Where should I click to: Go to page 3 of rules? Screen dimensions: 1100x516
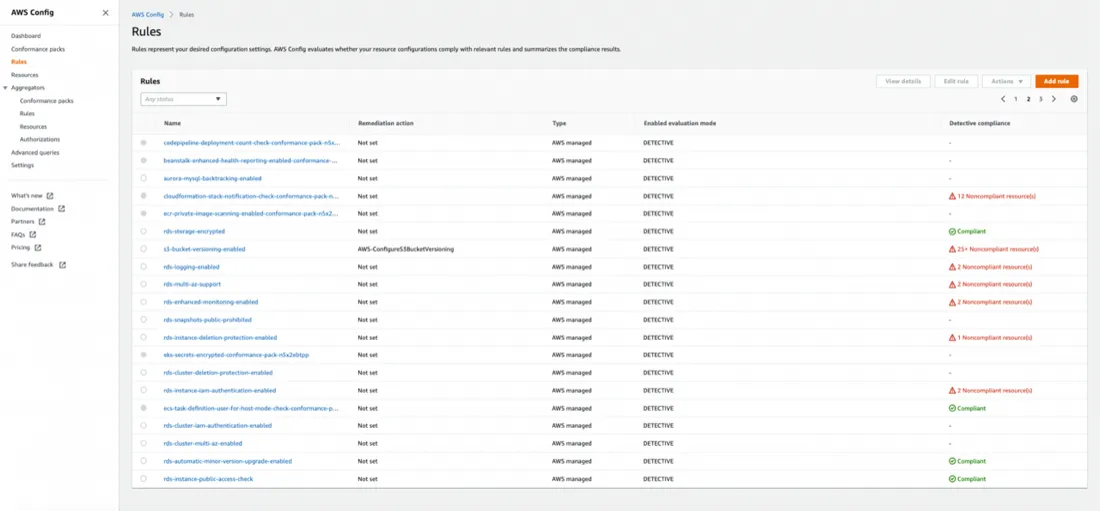coord(1041,100)
